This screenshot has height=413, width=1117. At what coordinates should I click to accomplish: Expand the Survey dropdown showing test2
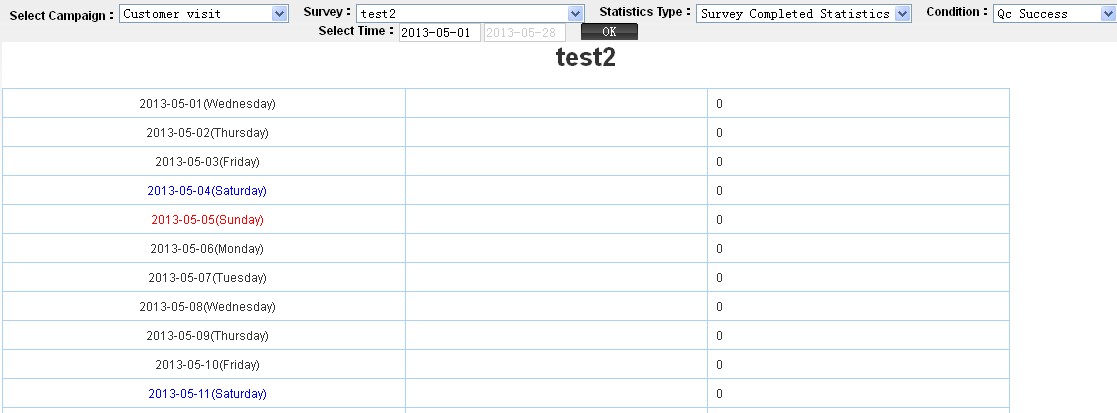469,14
